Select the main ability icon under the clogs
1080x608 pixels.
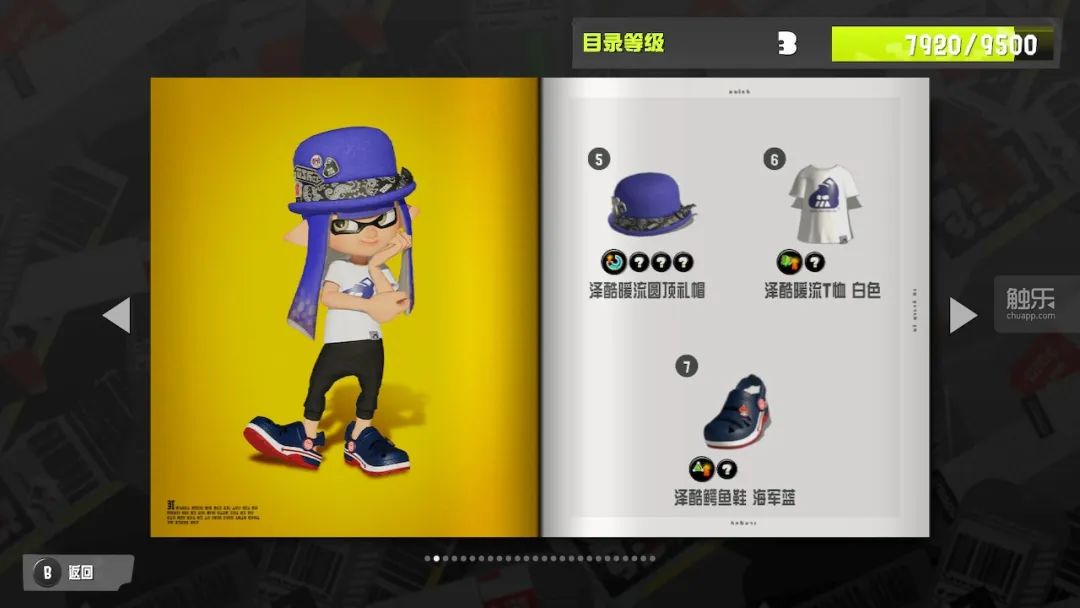pyautogui.click(x=701, y=469)
